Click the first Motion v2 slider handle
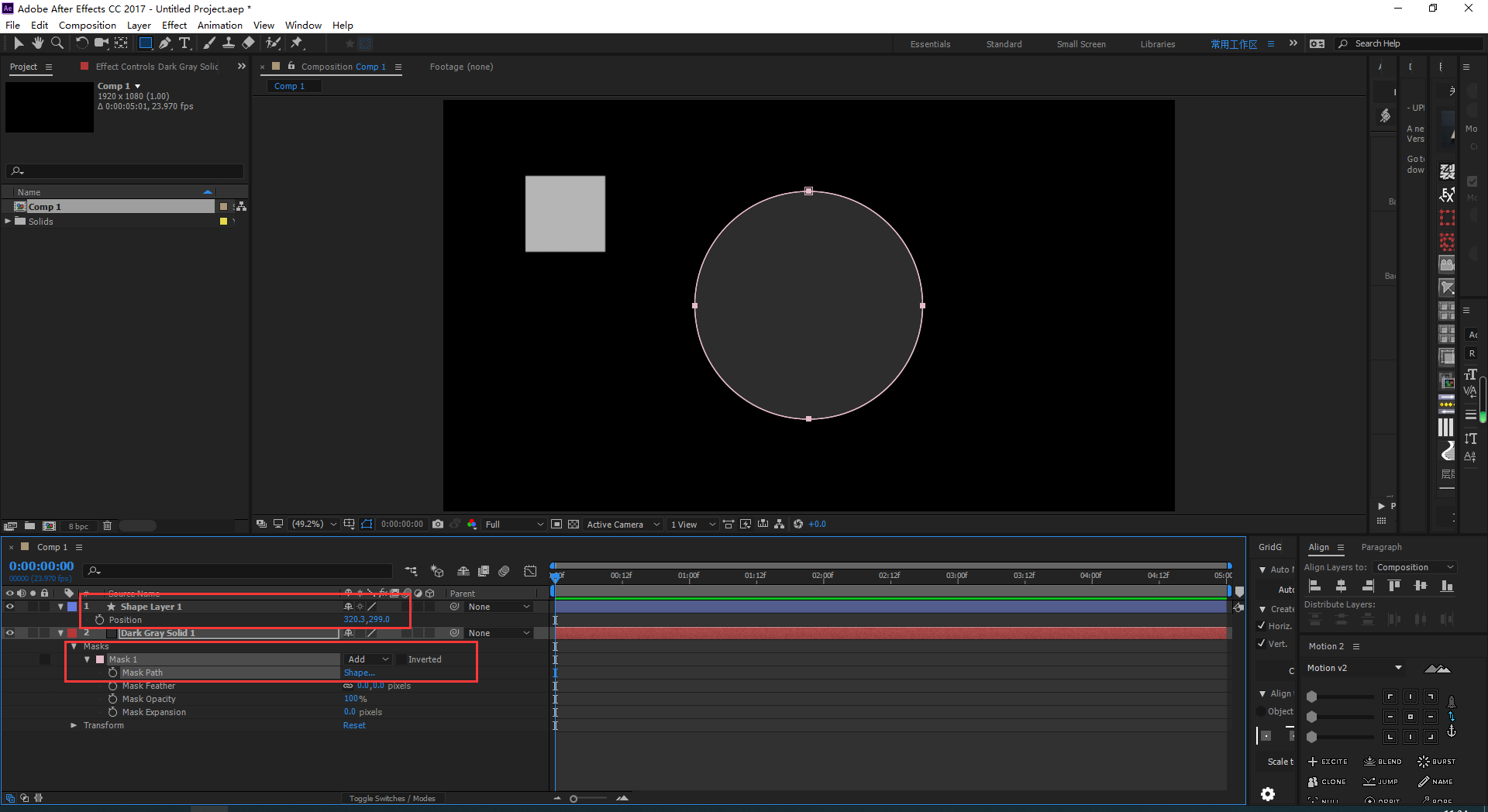Image resolution: width=1488 pixels, height=812 pixels. pyautogui.click(x=1312, y=697)
